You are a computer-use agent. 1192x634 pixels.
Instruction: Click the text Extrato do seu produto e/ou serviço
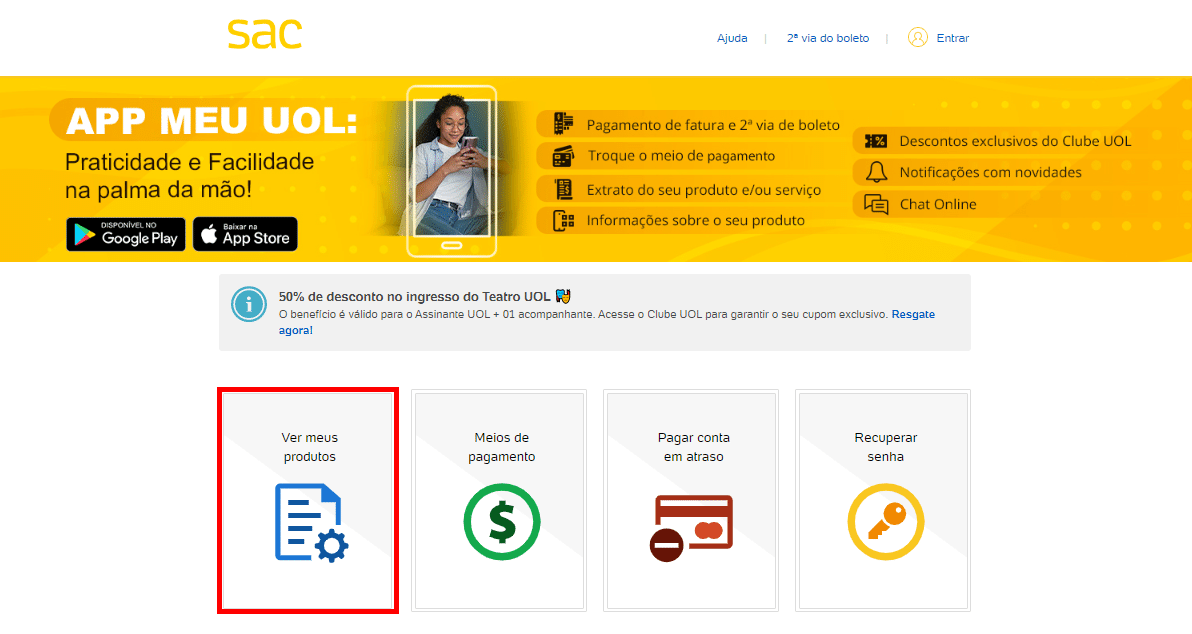click(704, 190)
